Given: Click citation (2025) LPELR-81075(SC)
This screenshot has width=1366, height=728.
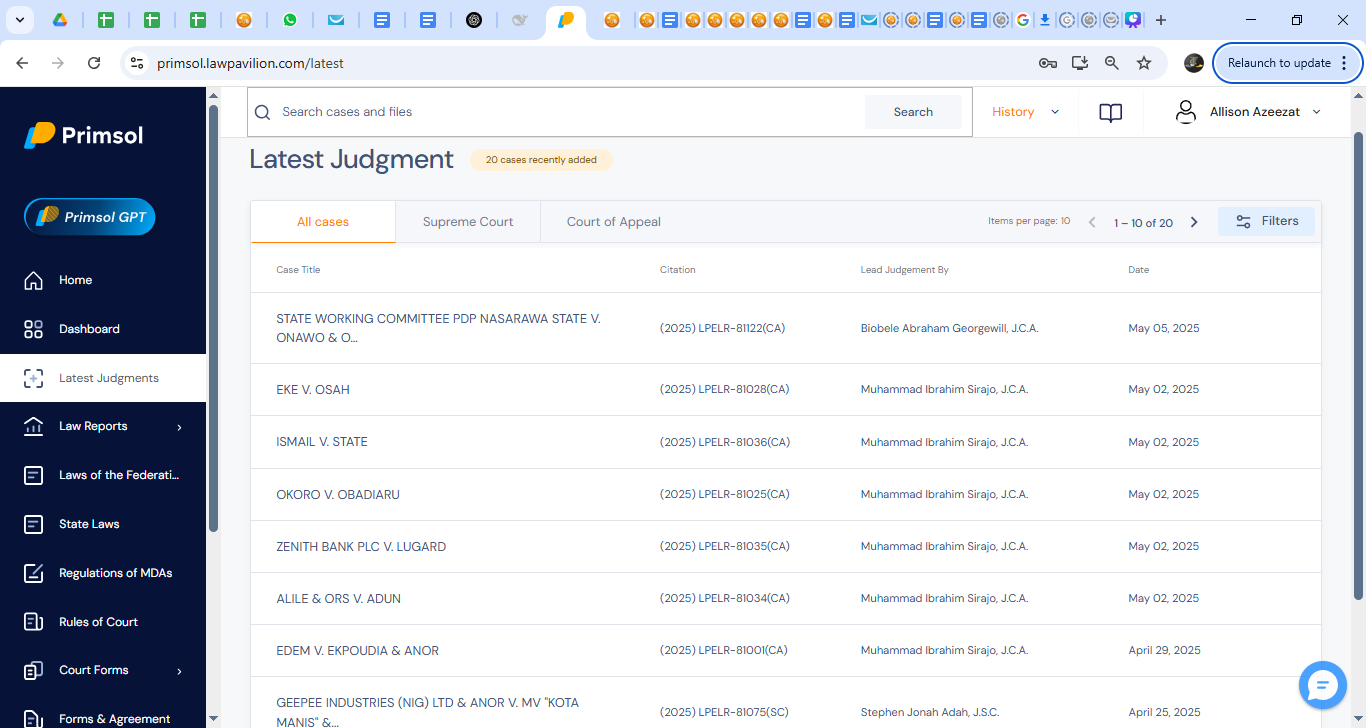Looking at the screenshot, I should [724, 713].
